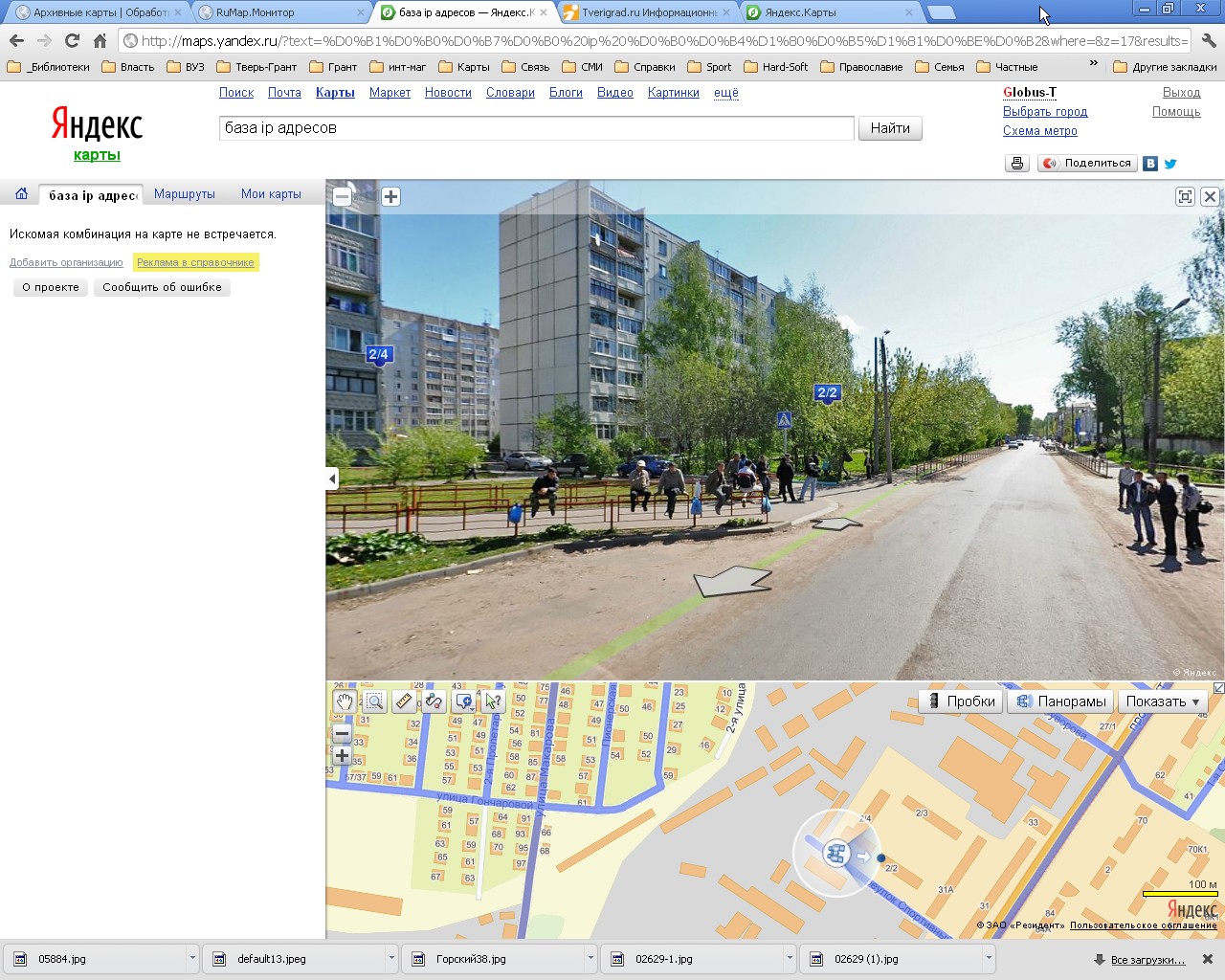1225x980 pixels.
Task: Click the panorama position marker on map
Action: pos(837,854)
